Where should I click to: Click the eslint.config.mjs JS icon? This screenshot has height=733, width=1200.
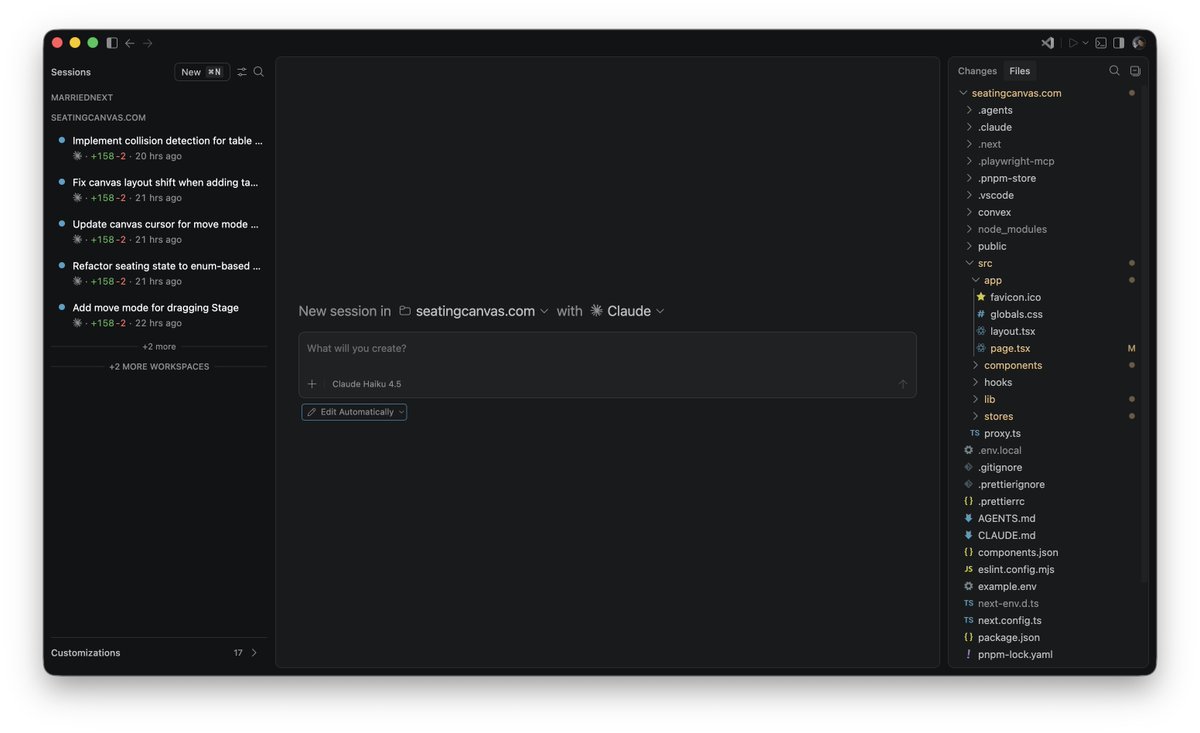pyautogui.click(x=968, y=569)
